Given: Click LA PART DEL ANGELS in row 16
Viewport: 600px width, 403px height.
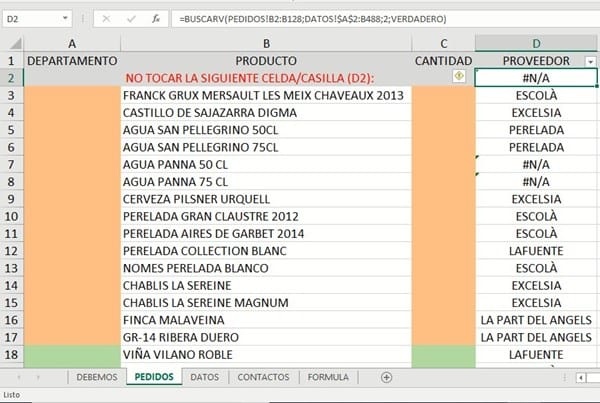Looking at the screenshot, I should (536, 320).
